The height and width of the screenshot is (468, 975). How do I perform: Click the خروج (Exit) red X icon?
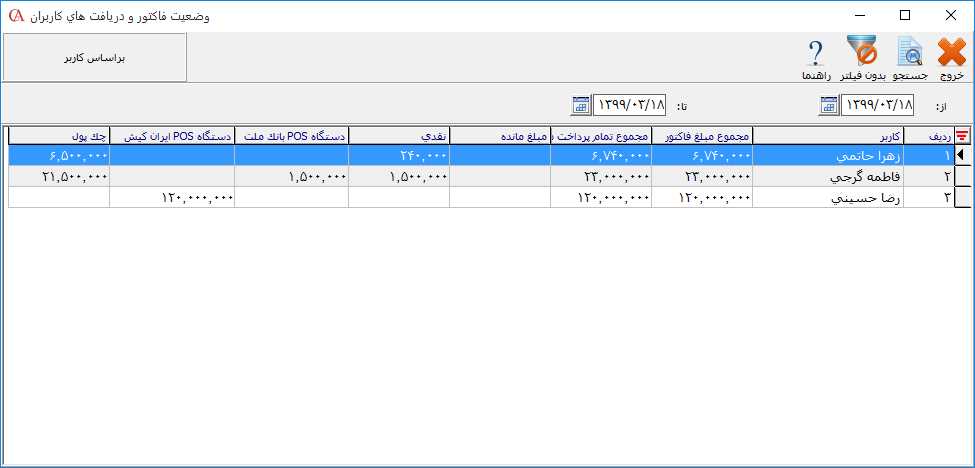951,52
